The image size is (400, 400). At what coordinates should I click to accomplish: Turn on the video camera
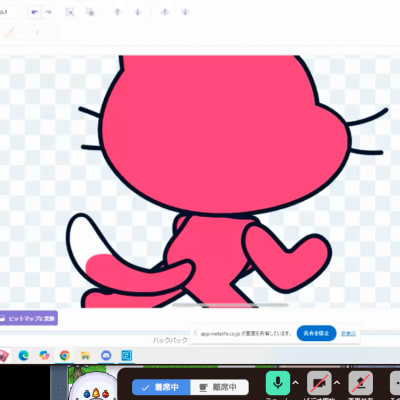coord(319,383)
